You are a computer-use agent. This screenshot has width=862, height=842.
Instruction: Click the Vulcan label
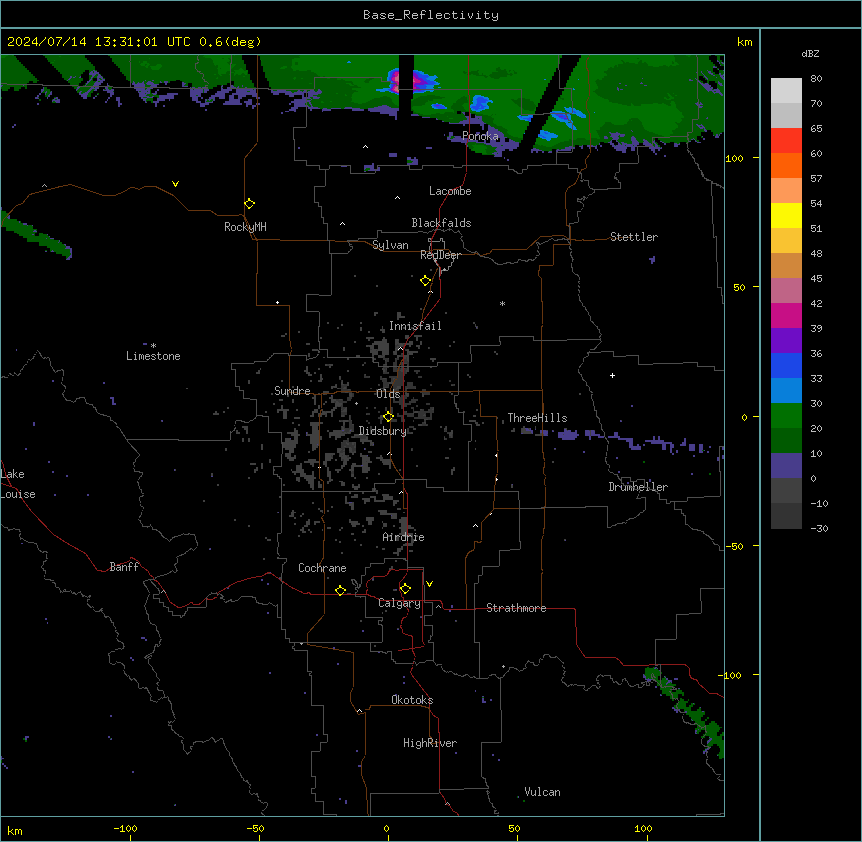point(542,792)
